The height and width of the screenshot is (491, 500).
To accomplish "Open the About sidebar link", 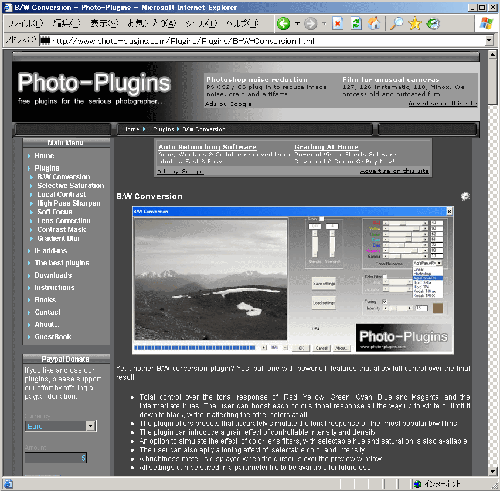I will click(x=47, y=324).
